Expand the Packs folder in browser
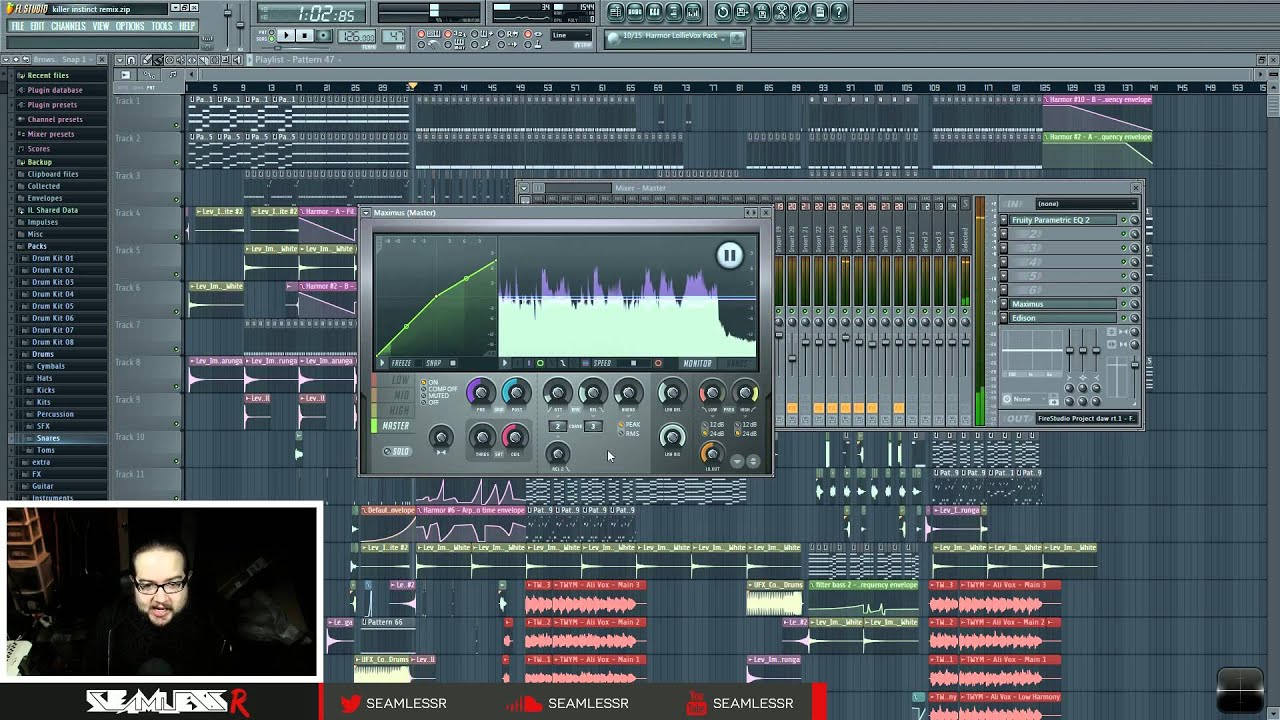The image size is (1280, 720). point(37,246)
